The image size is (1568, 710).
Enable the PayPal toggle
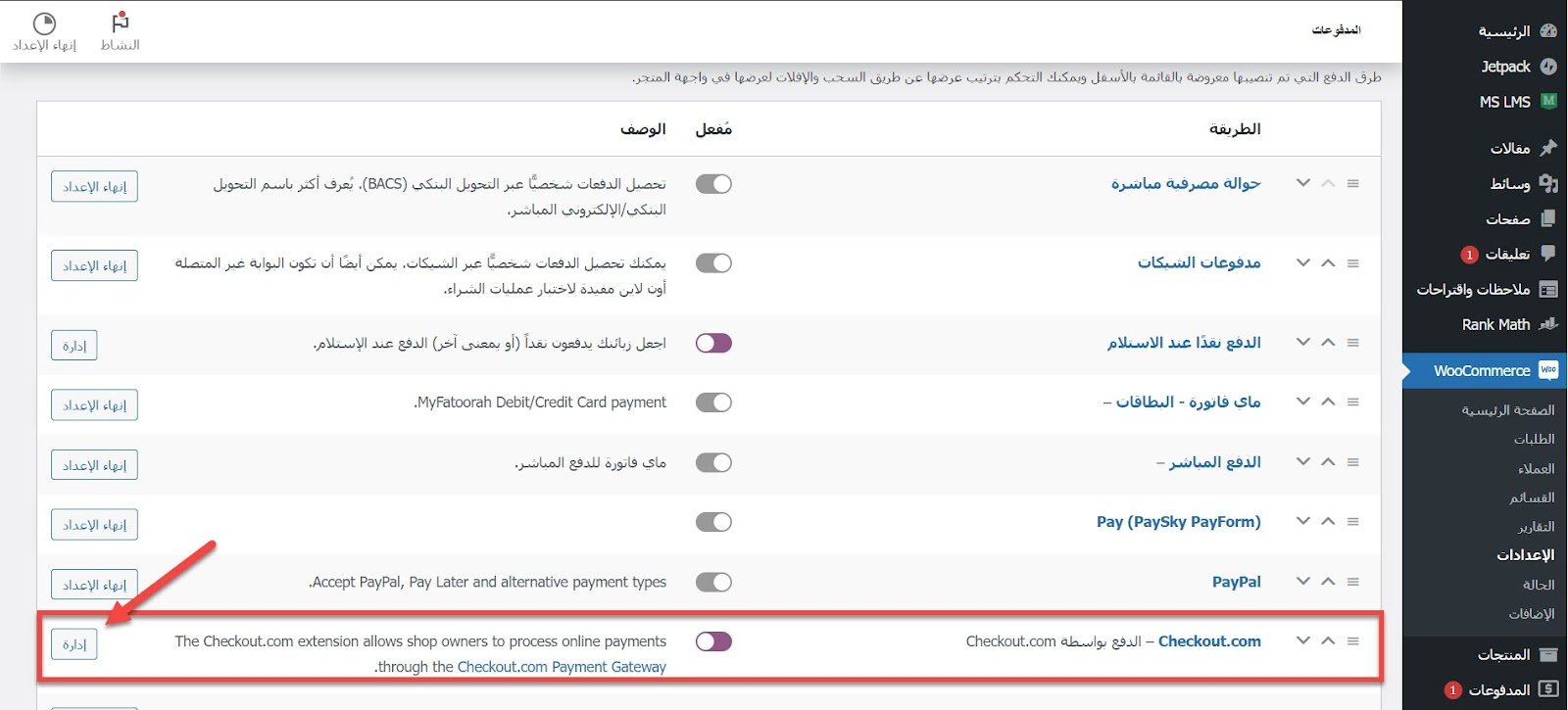(x=713, y=582)
